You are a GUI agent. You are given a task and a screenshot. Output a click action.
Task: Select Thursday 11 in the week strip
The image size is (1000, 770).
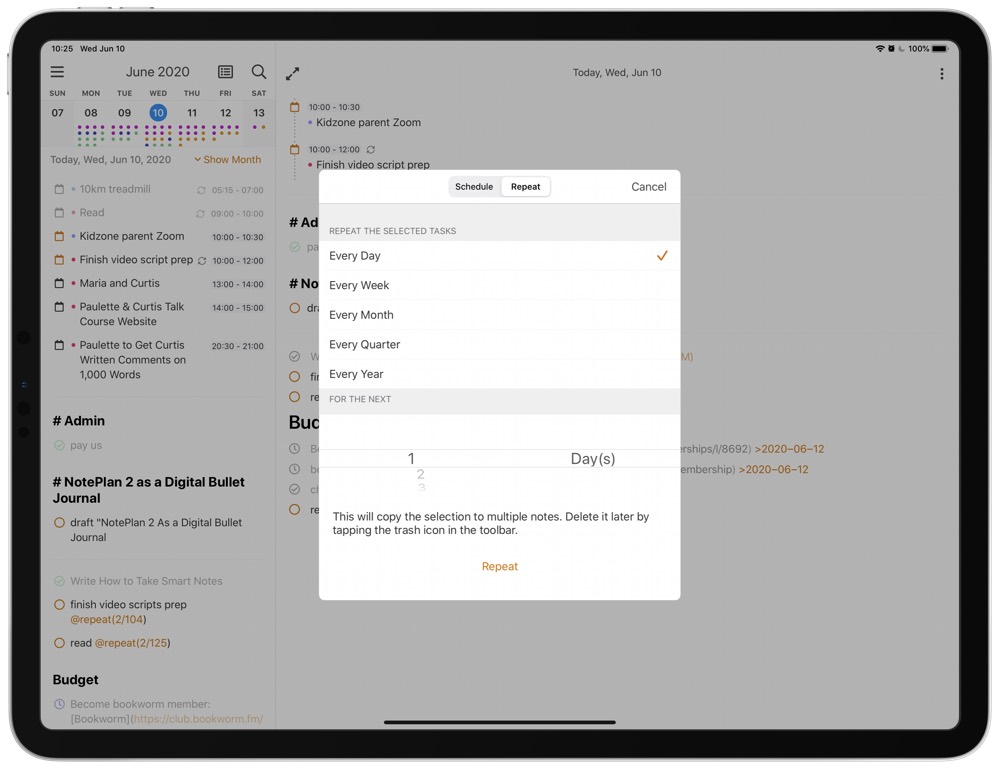[192, 113]
